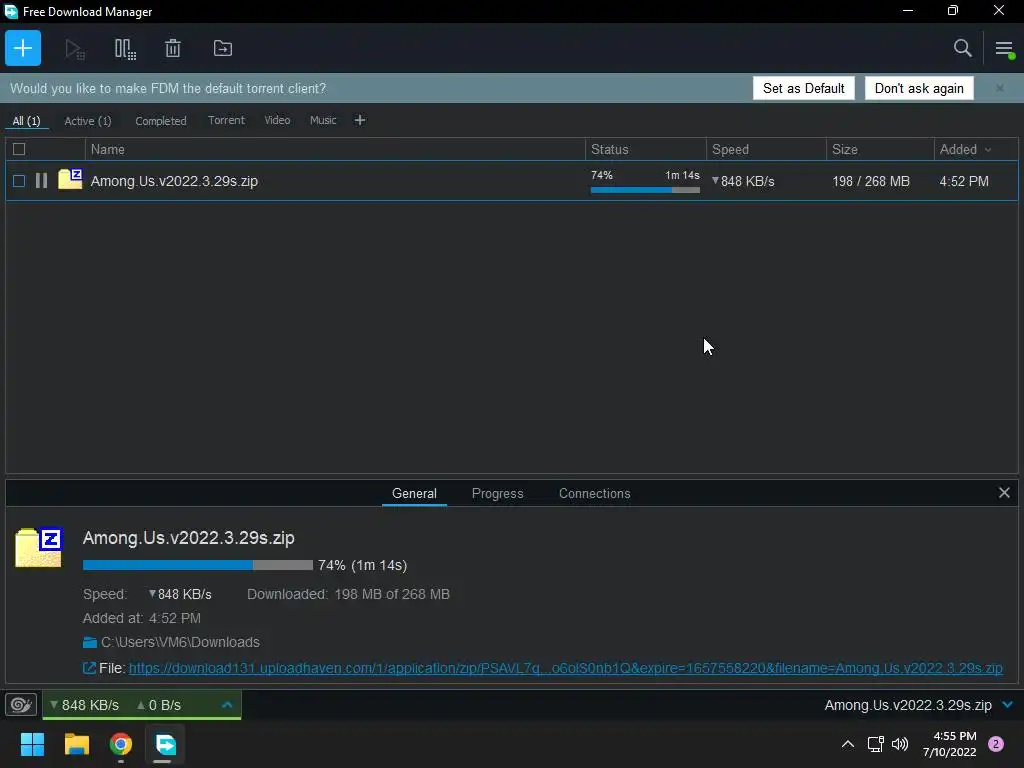The image size is (1024, 768).
Task: Click the Among.Us.v2022.3.29s.zip label in status bar
Action: (x=908, y=705)
